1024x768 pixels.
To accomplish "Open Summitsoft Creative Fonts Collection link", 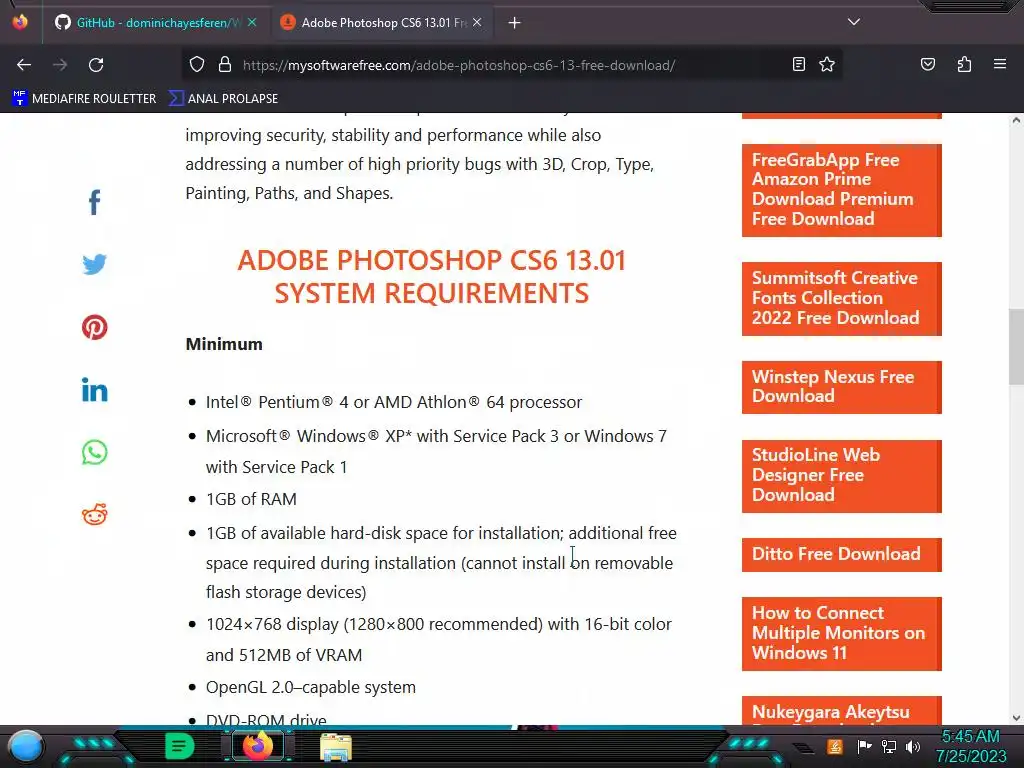I will 842,298.
